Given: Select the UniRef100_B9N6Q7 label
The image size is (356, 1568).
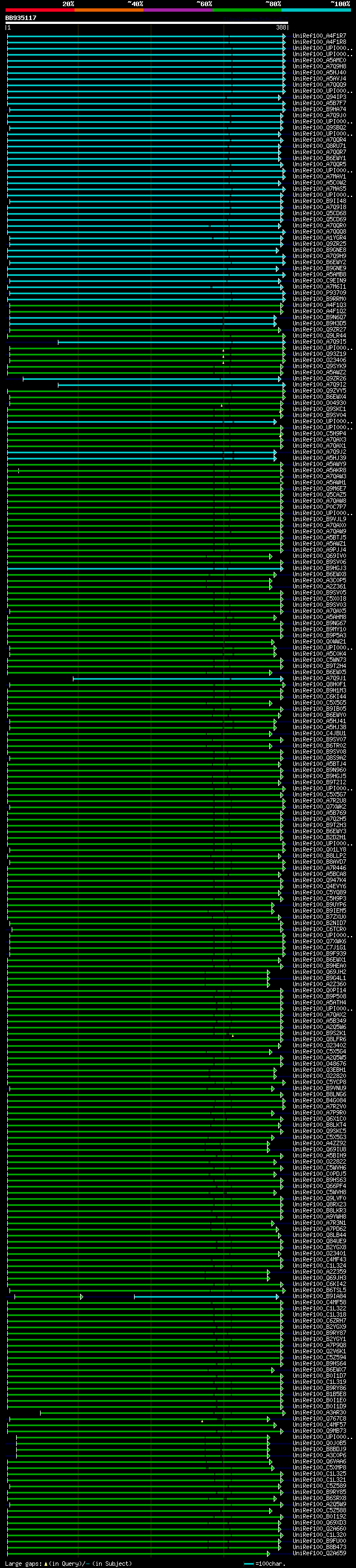Looking at the screenshot, I should point(319,317).
